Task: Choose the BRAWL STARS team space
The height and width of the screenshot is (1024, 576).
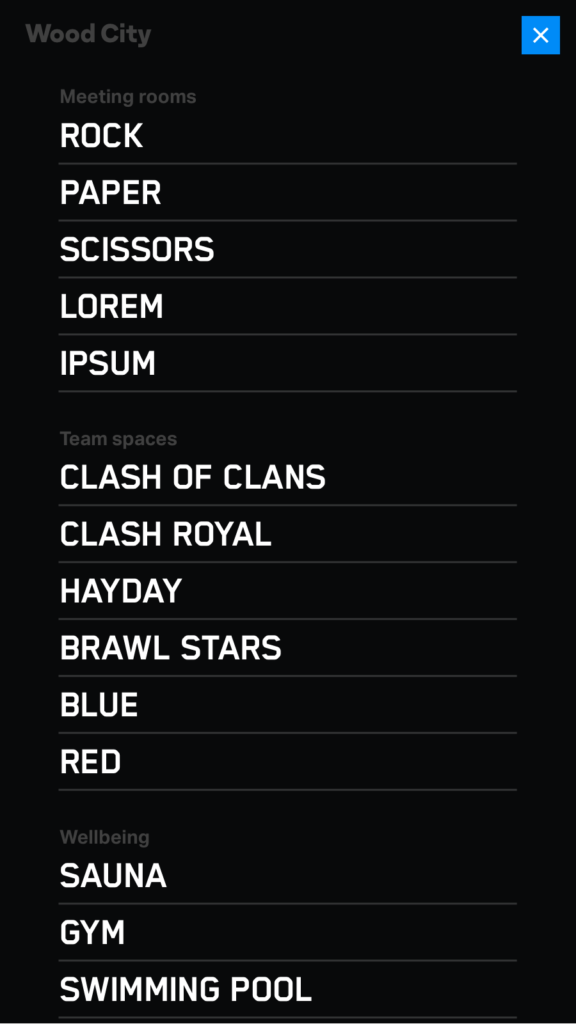Action: (x=287, y=648)
